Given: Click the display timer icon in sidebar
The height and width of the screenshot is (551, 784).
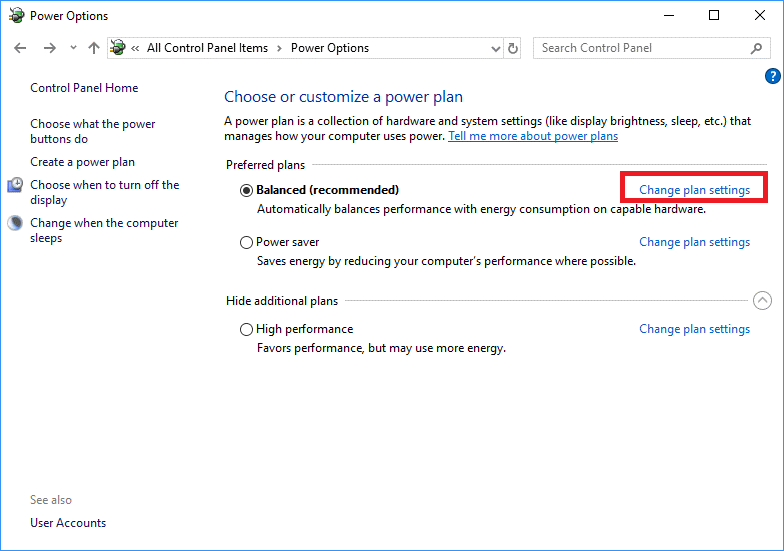Looking at the screenshot, I should pyautogui.click(x=15, y=185).
